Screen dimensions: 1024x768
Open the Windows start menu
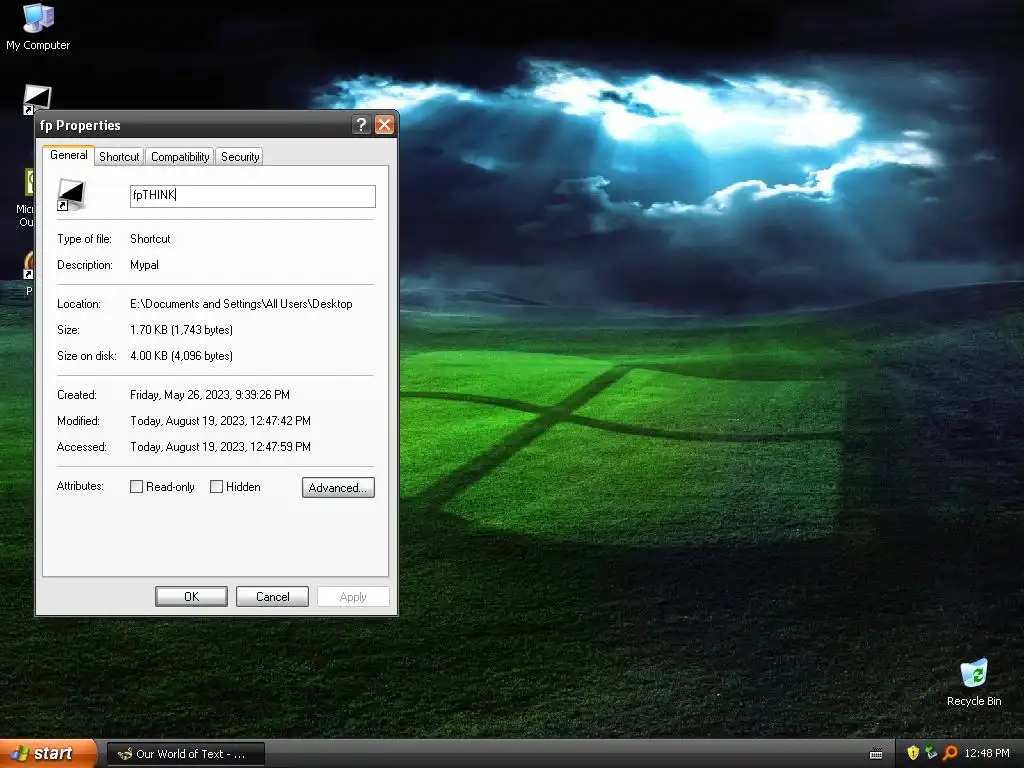click(48, 754)
